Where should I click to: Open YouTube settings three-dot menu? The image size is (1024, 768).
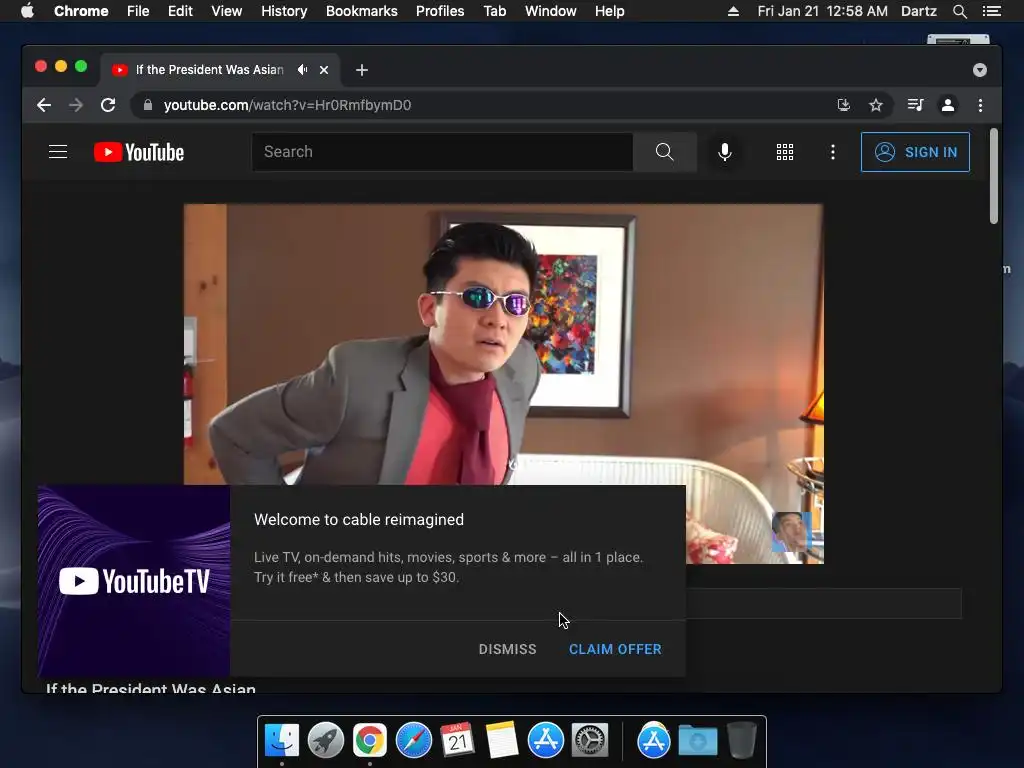coord(833,152)
